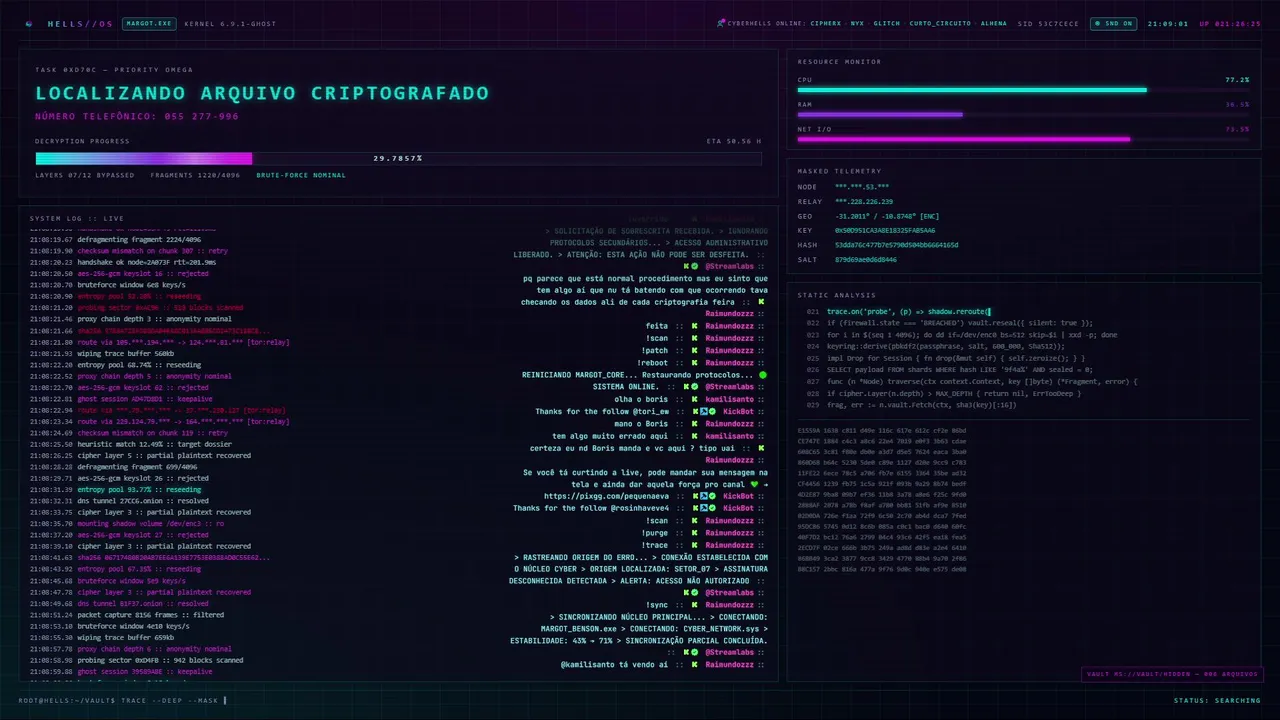Click the Kick badge beside the 'feita' message
1280x720 pixels.
coord(693,325)
